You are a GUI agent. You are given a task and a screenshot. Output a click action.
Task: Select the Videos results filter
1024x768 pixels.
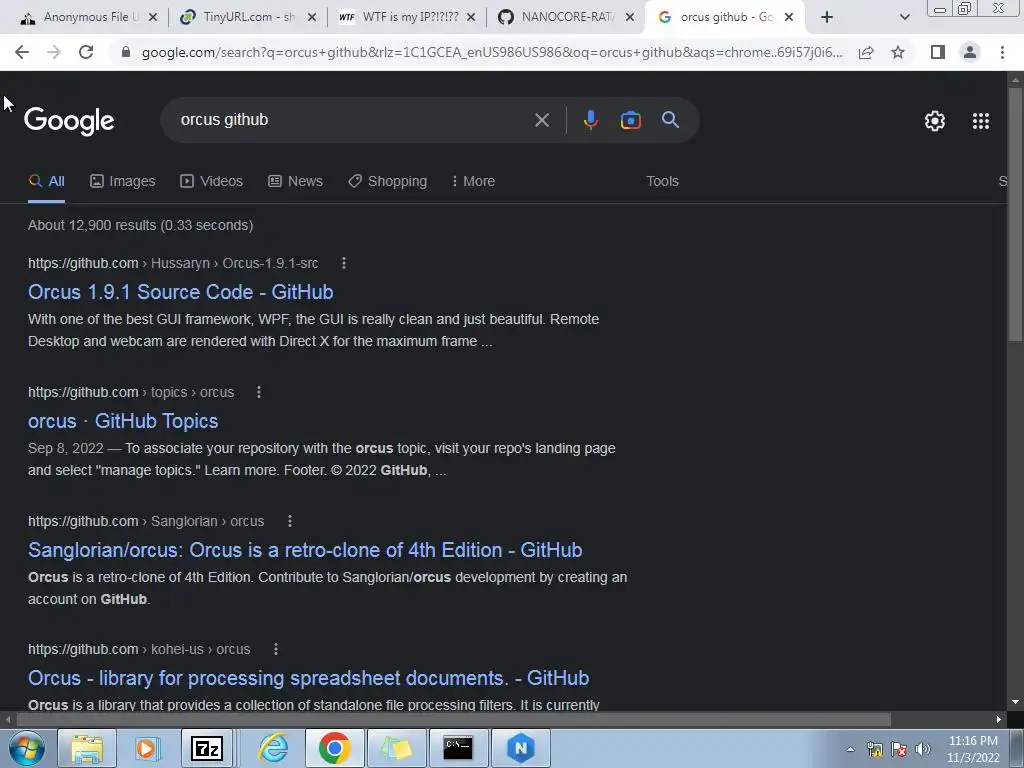(x=211, y=182)
